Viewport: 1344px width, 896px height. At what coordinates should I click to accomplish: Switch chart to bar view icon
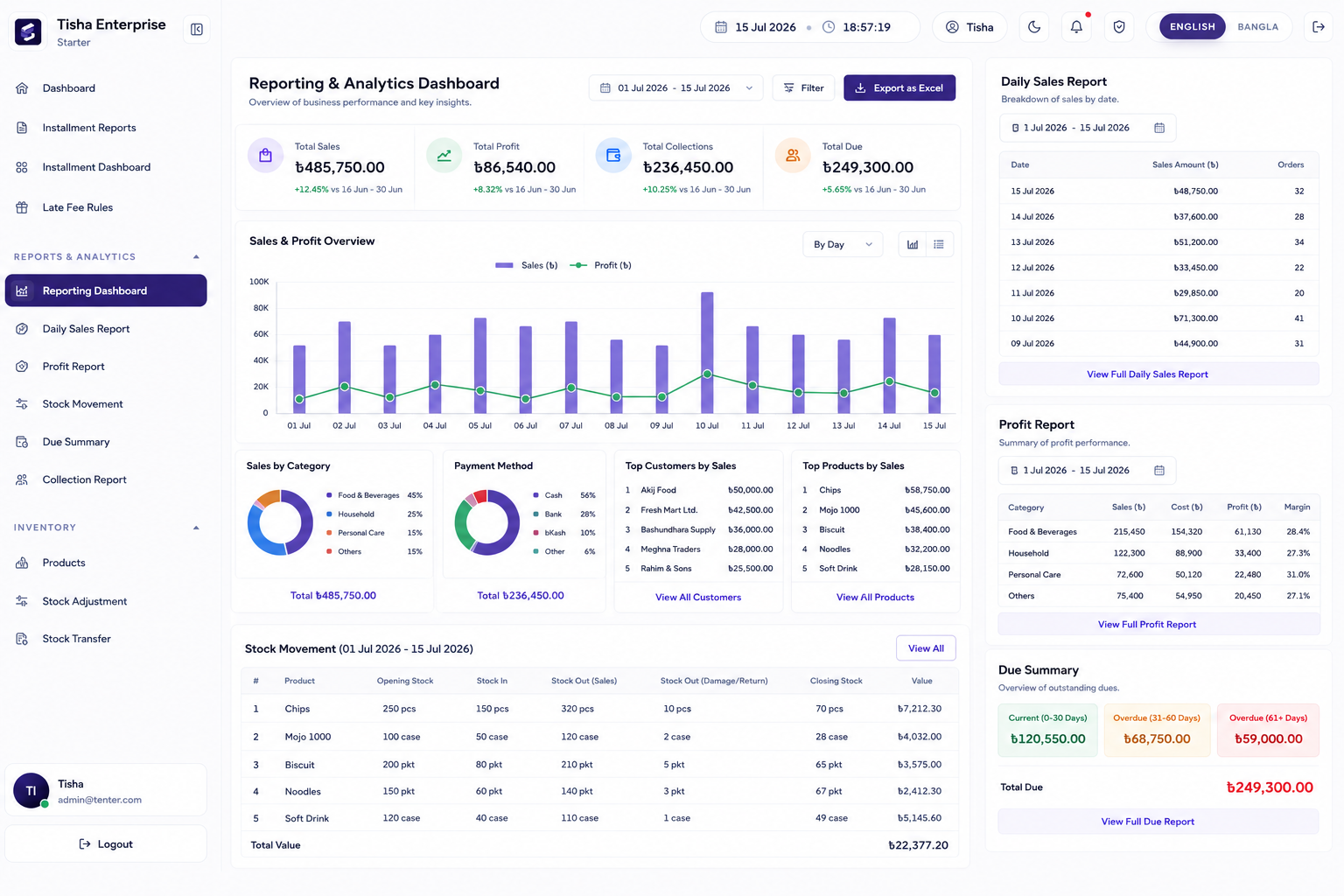pos(913,245)
